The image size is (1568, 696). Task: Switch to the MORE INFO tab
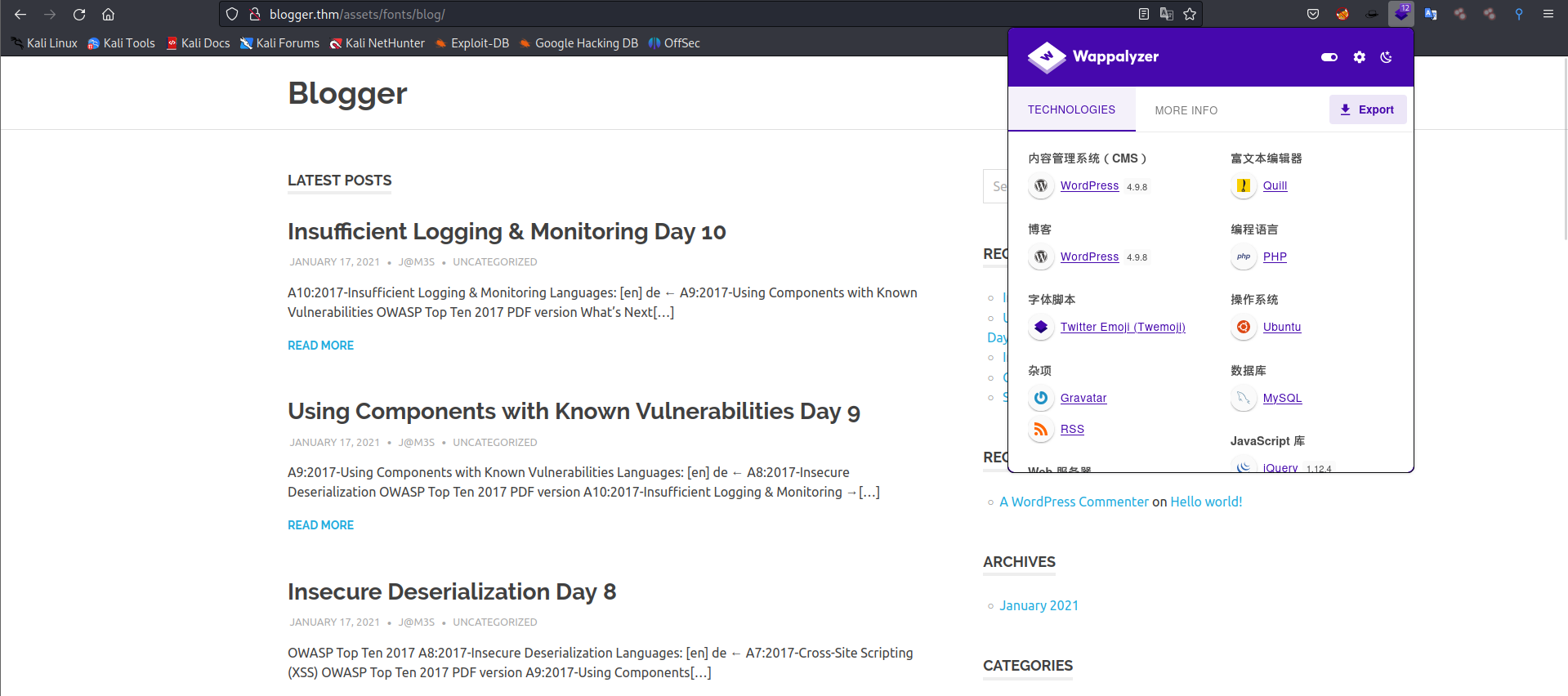(x=1186, y=110)
